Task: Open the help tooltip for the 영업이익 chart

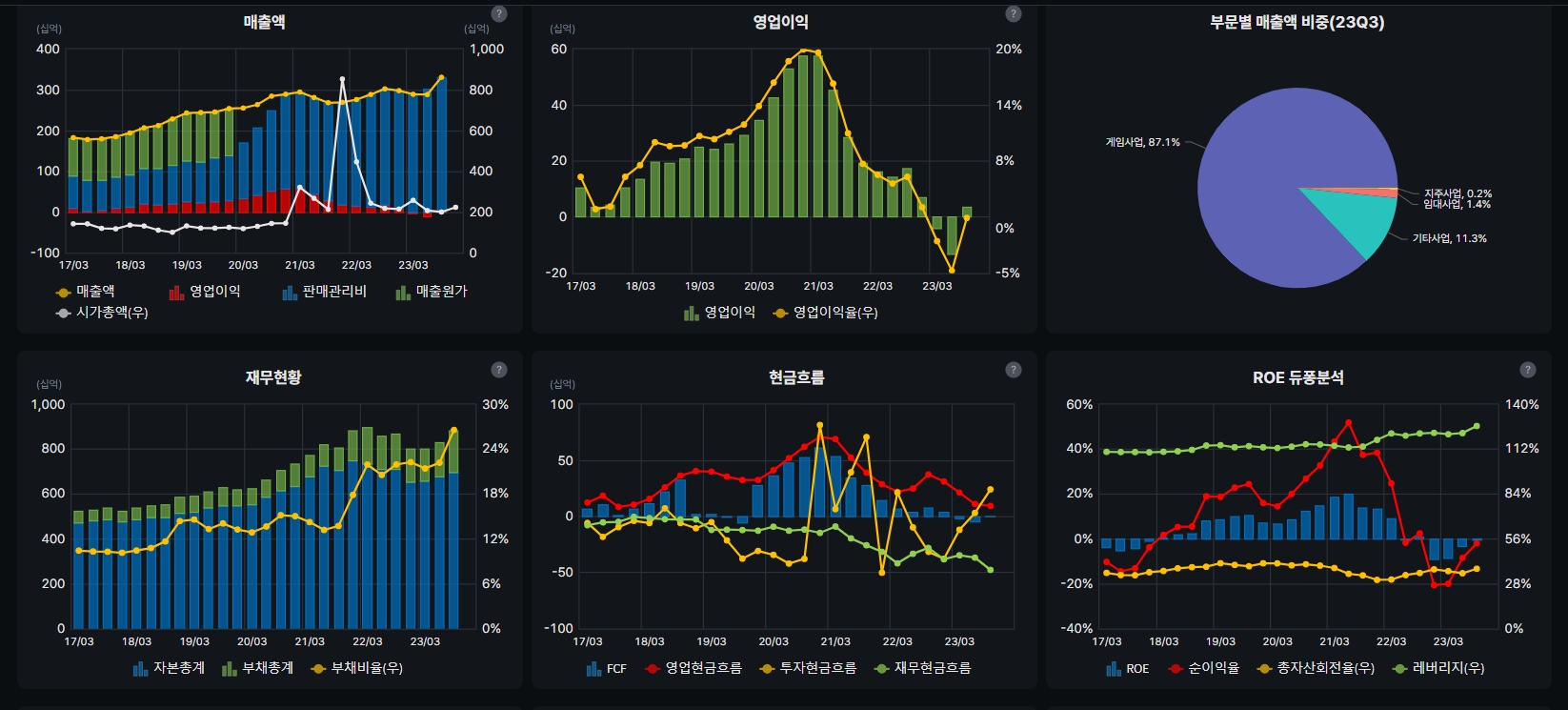Action: 1014,14
